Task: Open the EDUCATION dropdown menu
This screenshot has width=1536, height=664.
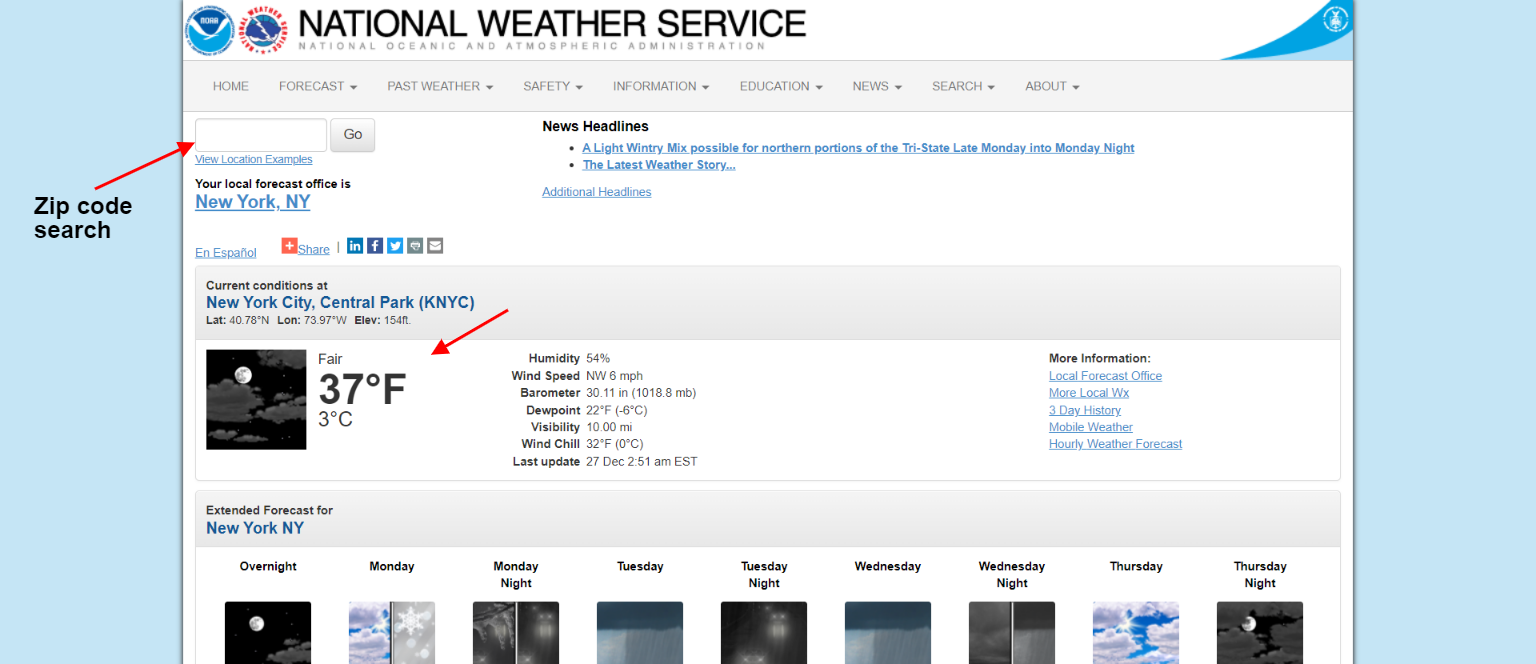Action: [x=781, y=87]
